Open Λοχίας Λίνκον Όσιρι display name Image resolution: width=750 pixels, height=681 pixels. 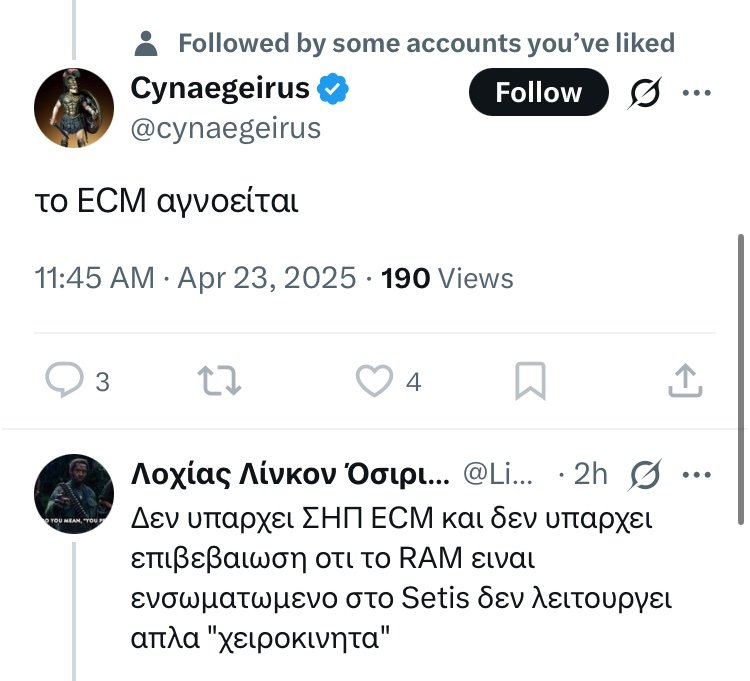click(x=291, y=475)
